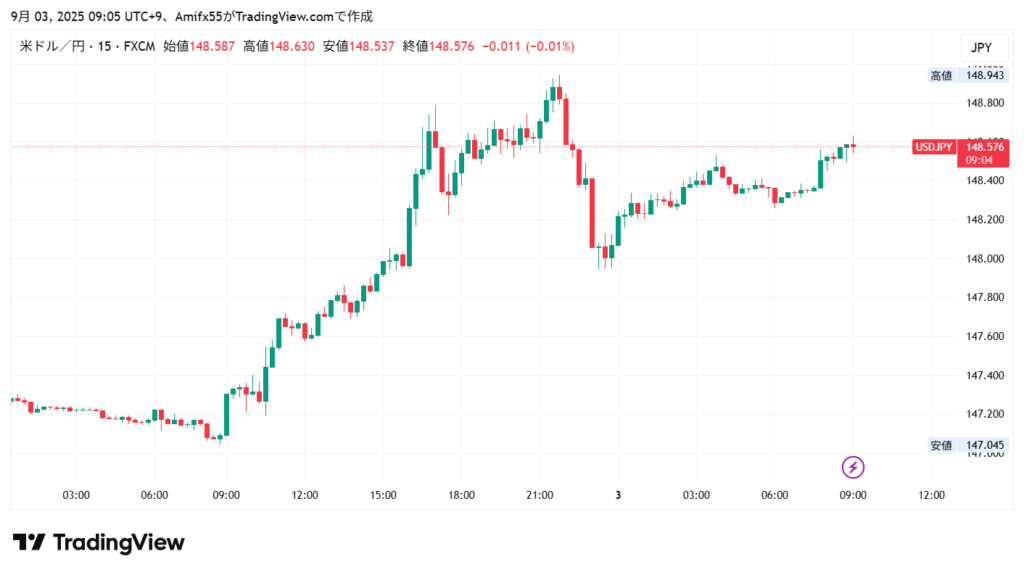Select the 高値 148.943 high price label
Viewport: 1024px width, 575px height.
click(x=968, y=75)
